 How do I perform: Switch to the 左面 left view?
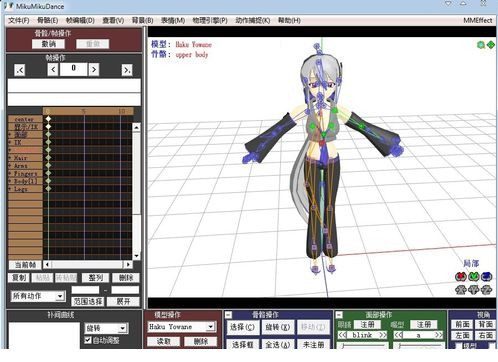(x=463, y=335)
